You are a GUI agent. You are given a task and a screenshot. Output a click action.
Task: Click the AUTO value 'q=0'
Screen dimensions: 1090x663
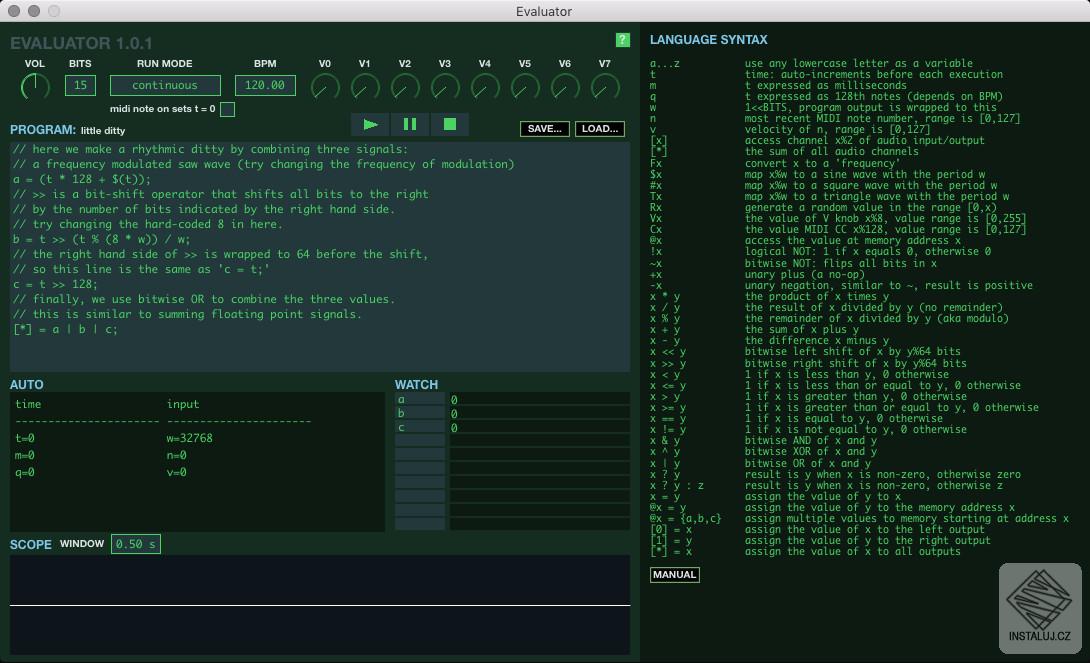coord(25,473)
